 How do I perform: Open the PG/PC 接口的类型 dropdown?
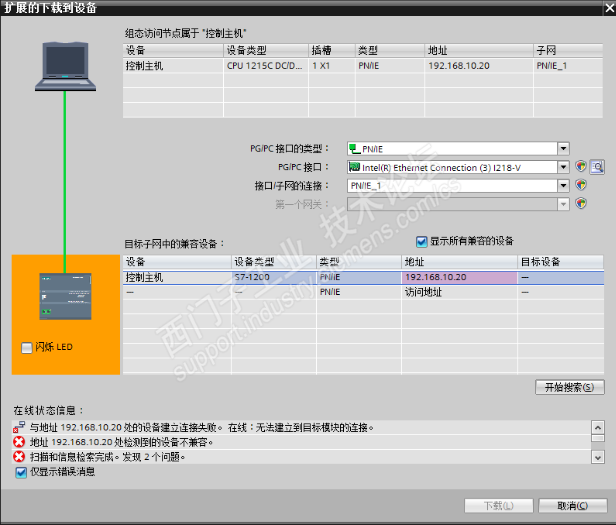click(563, 149)
